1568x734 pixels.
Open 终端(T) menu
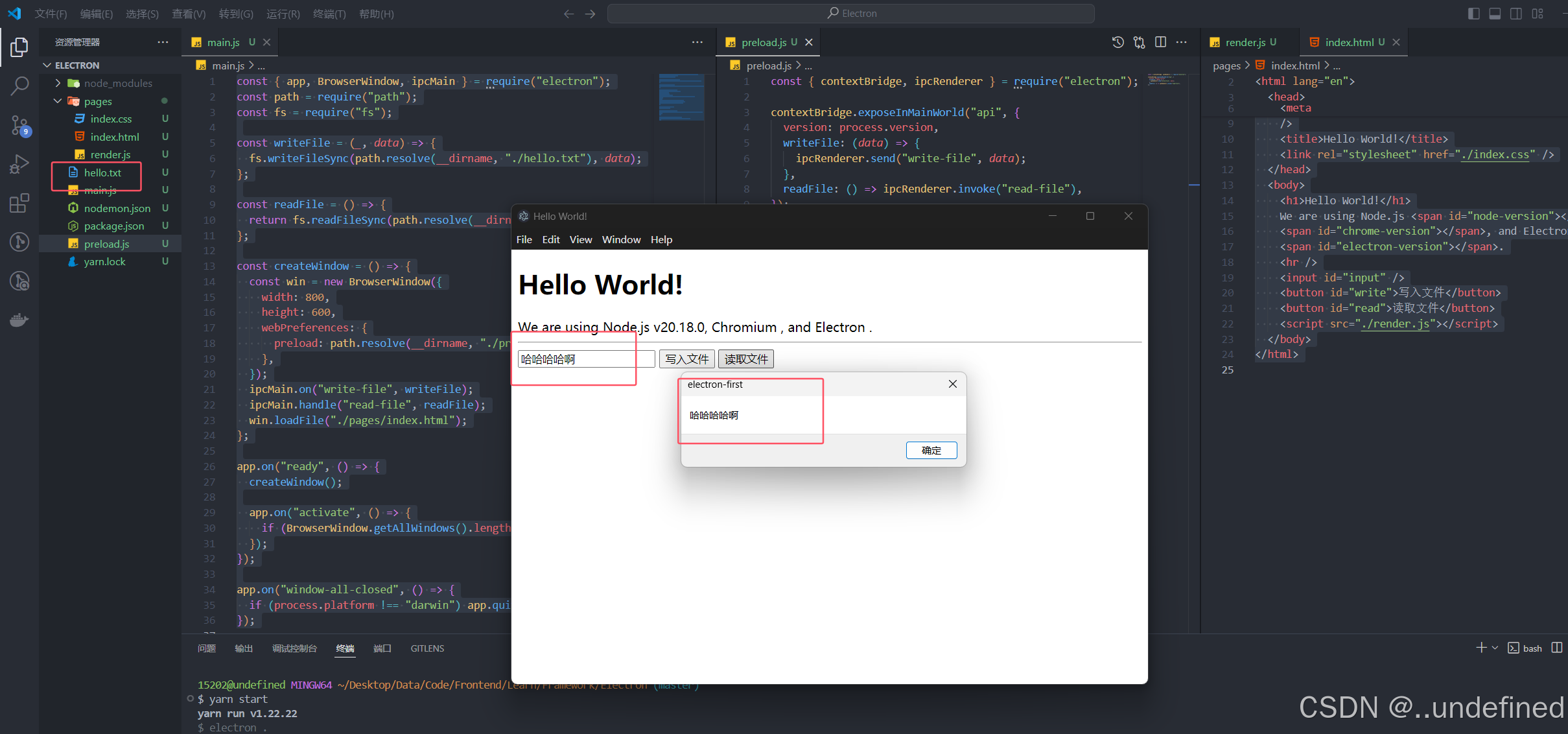tap(329, 14)
